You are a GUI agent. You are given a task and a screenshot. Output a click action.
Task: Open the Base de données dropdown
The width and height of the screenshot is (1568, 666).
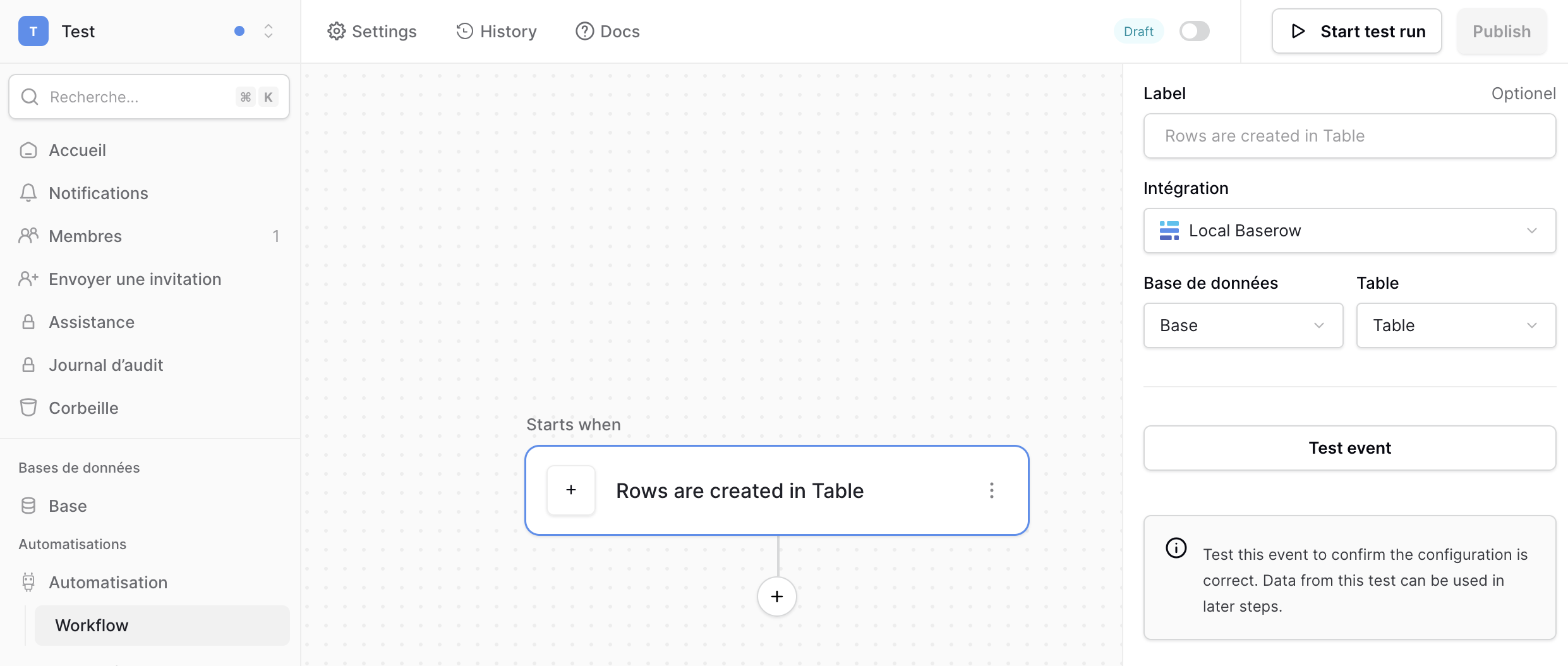point(1243,325)
